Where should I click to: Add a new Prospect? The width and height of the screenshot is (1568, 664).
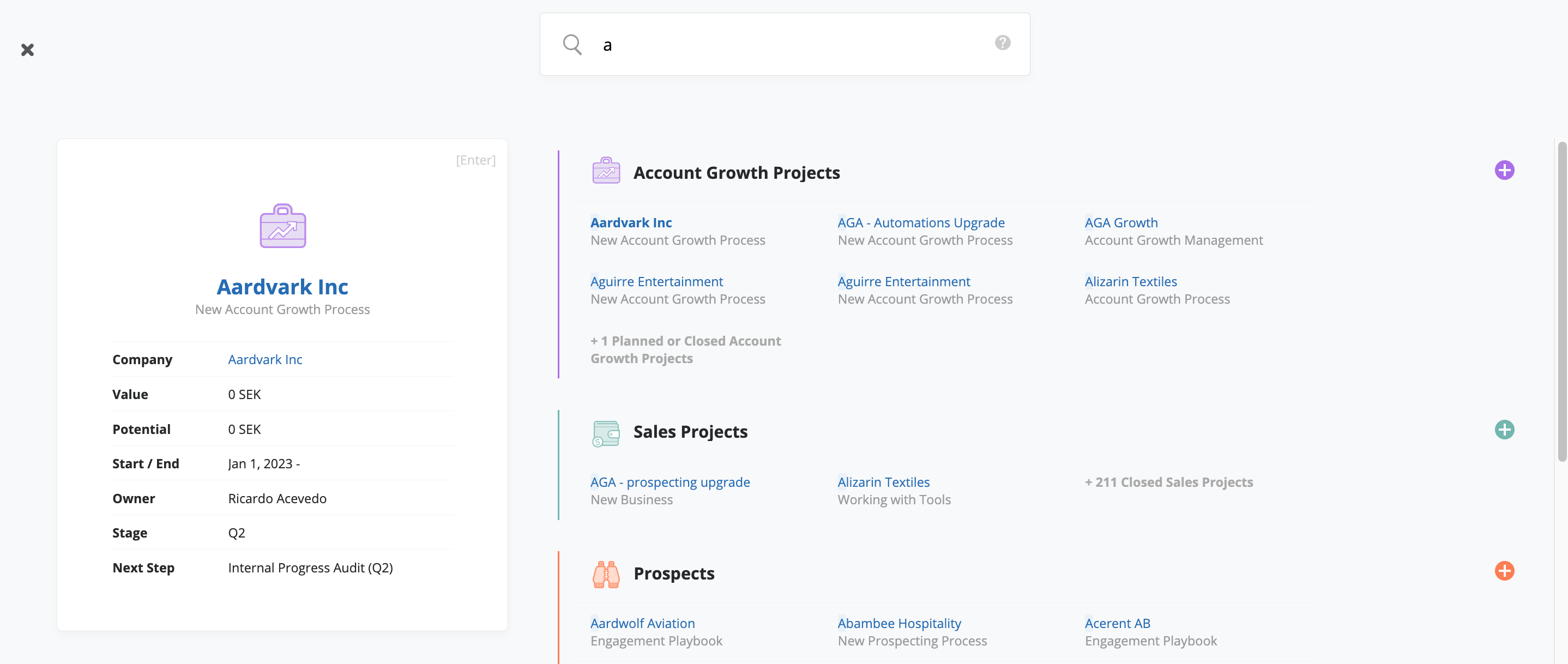pyautogui.click(x=1504, y=571)
